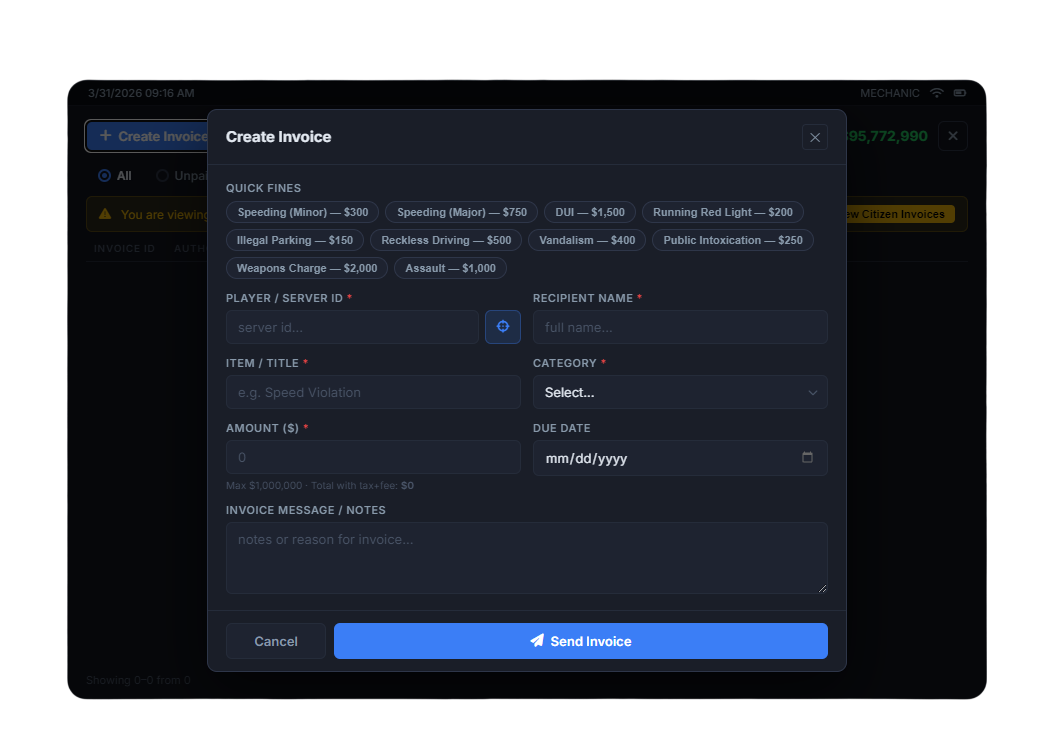1044x733 pixels.
Task: Click the QUICK FINES section label
Action: [263, 188]
